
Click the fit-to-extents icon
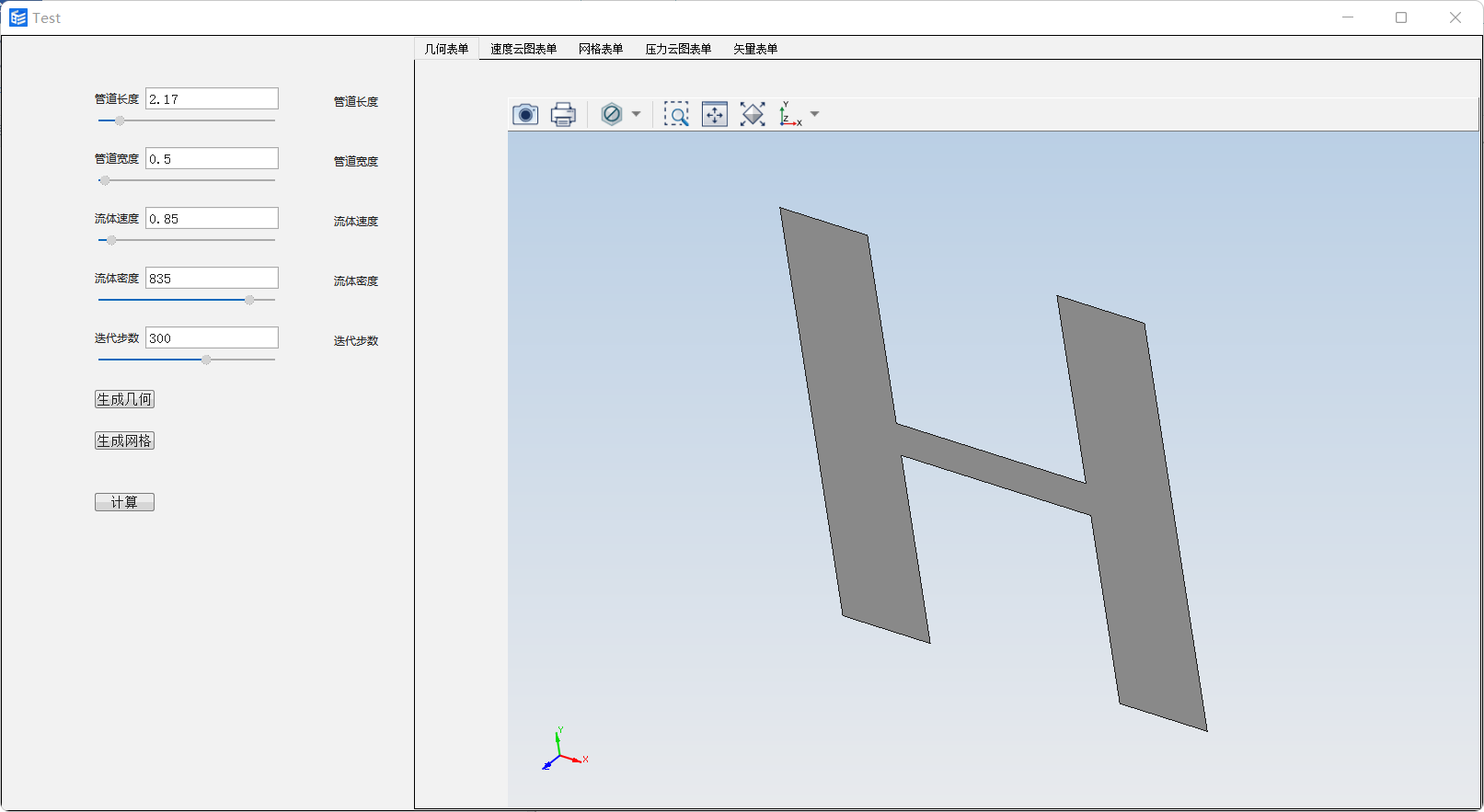pyautogui.click(x=753, y=114)
